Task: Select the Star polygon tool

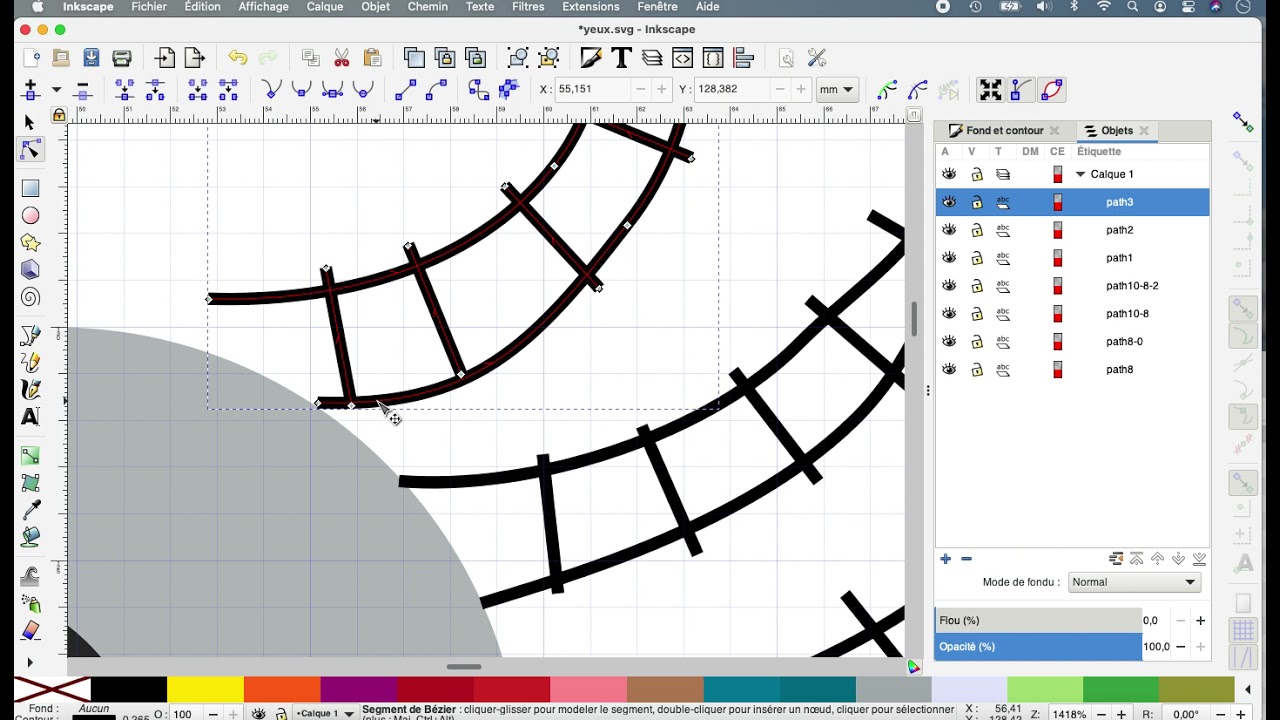Action: point(30,243)
